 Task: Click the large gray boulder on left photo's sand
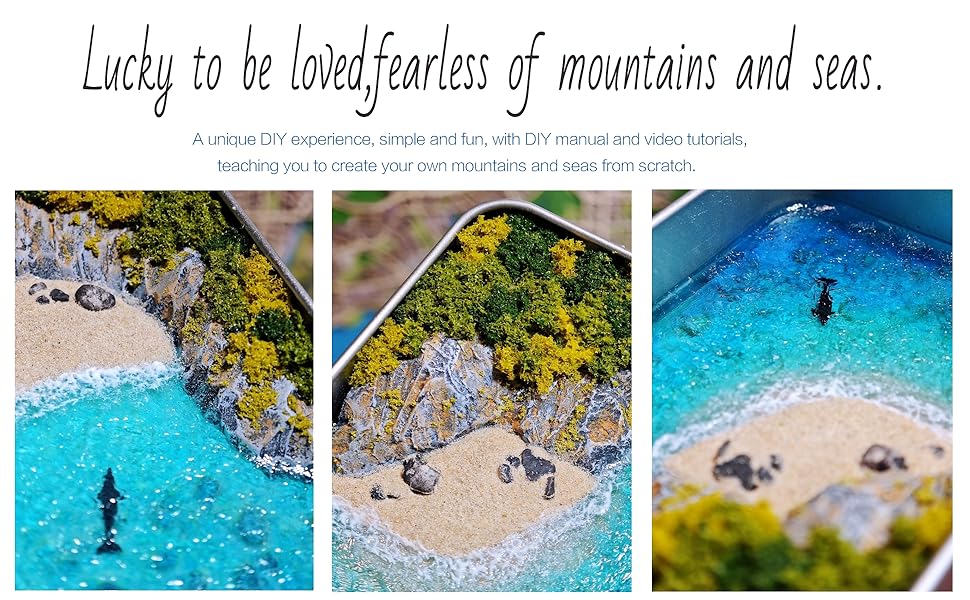[95, 297]
